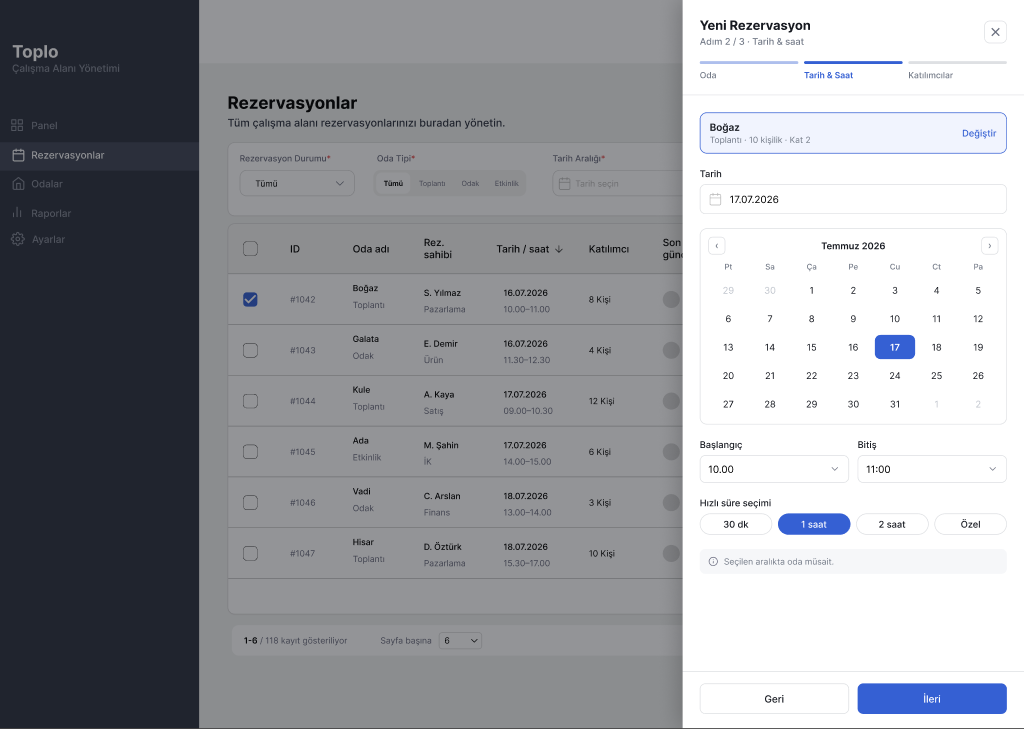This screenshot has height=729, width=1024.
Task: Select day 13 in the calendar
Action: (x=728, y=347)
